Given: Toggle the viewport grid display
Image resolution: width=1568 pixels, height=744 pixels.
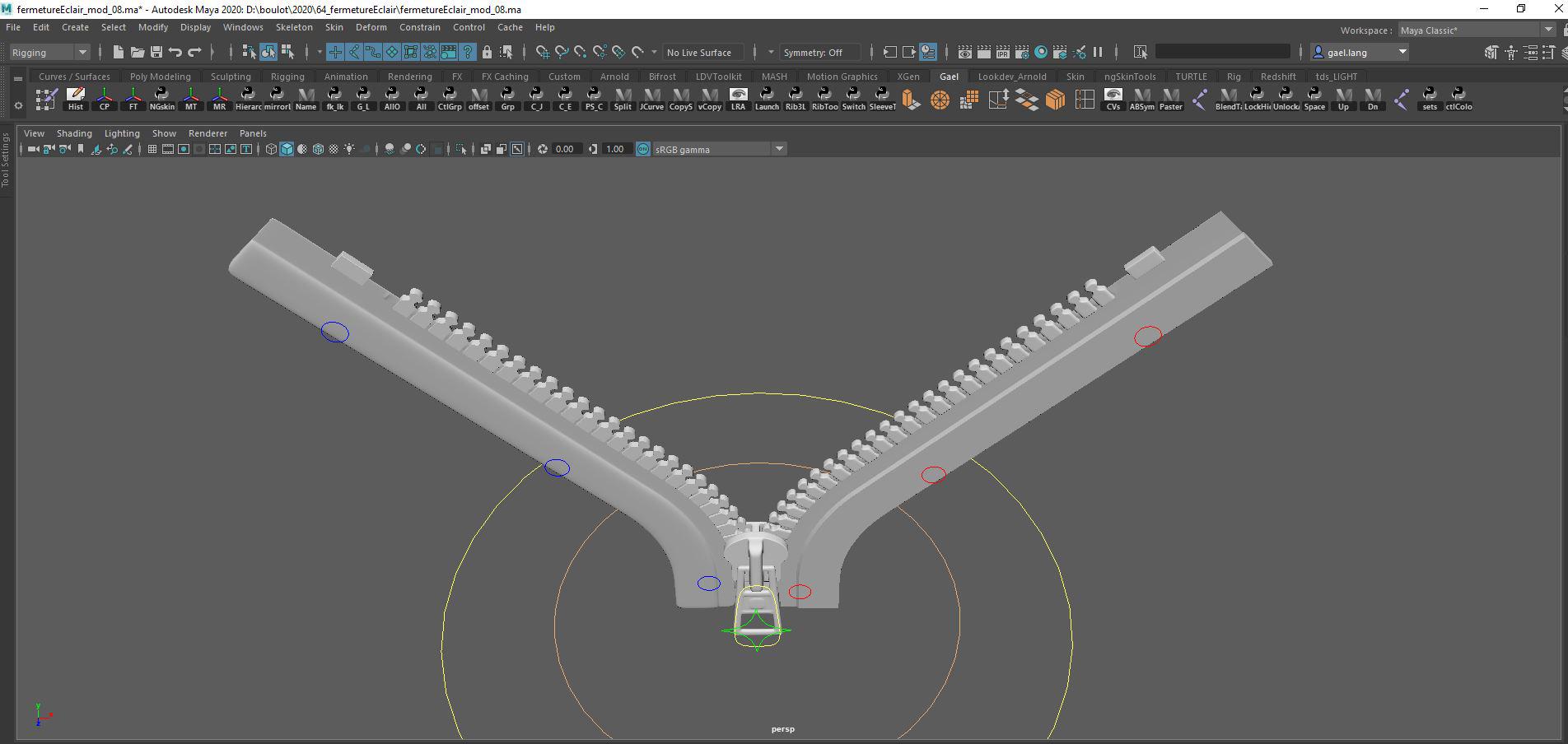Looking at the screenshot, I should click(152, 149).
